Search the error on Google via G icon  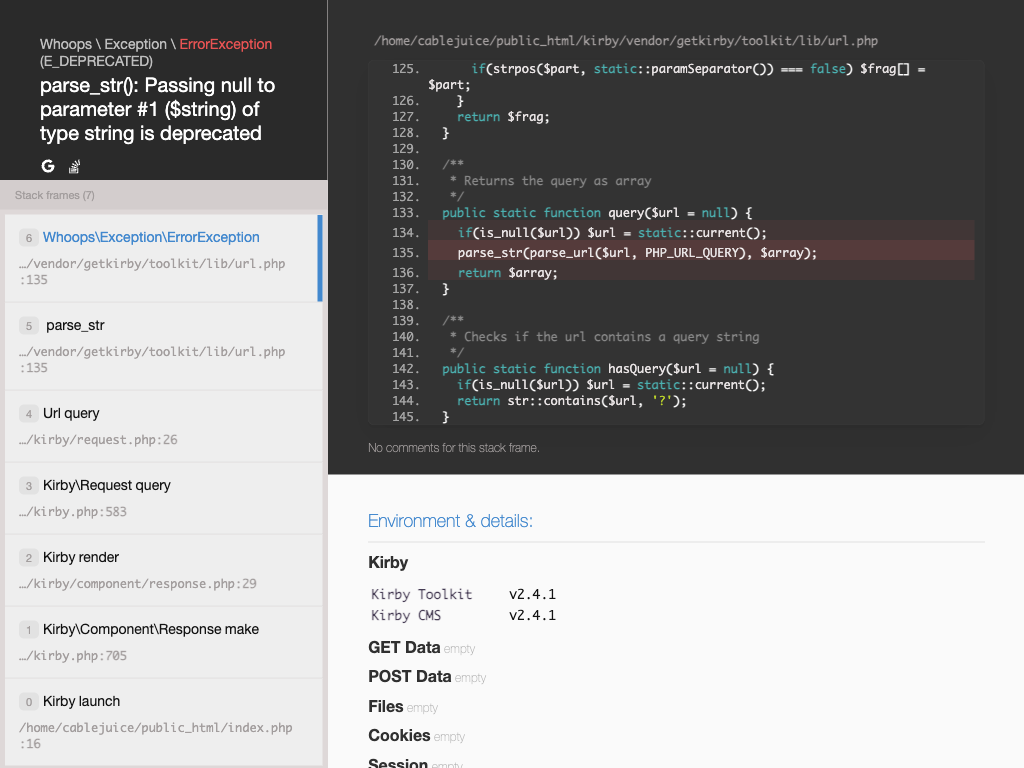(x=48, y=166)
